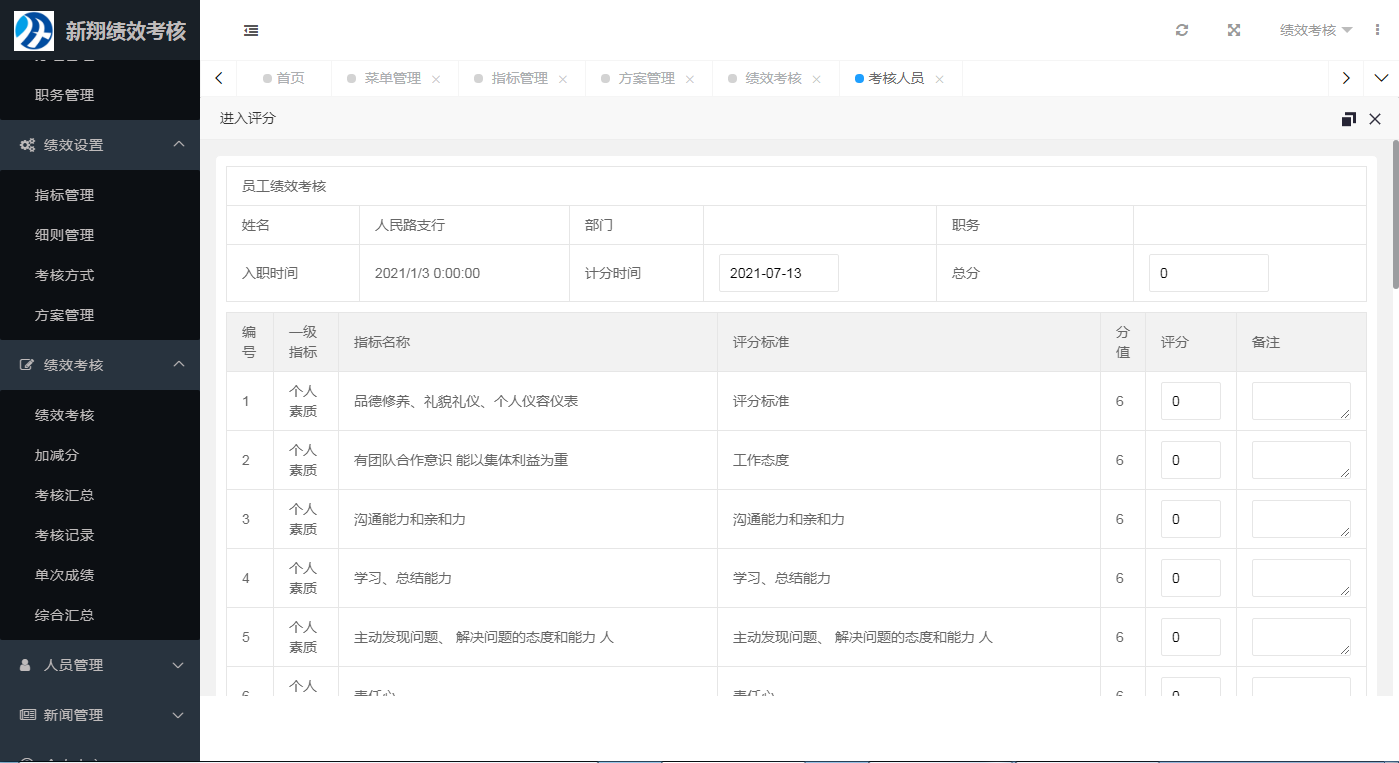Open 考核汇总 in the sidebar
Screen dimensions: 1399x763
point(65,495)
